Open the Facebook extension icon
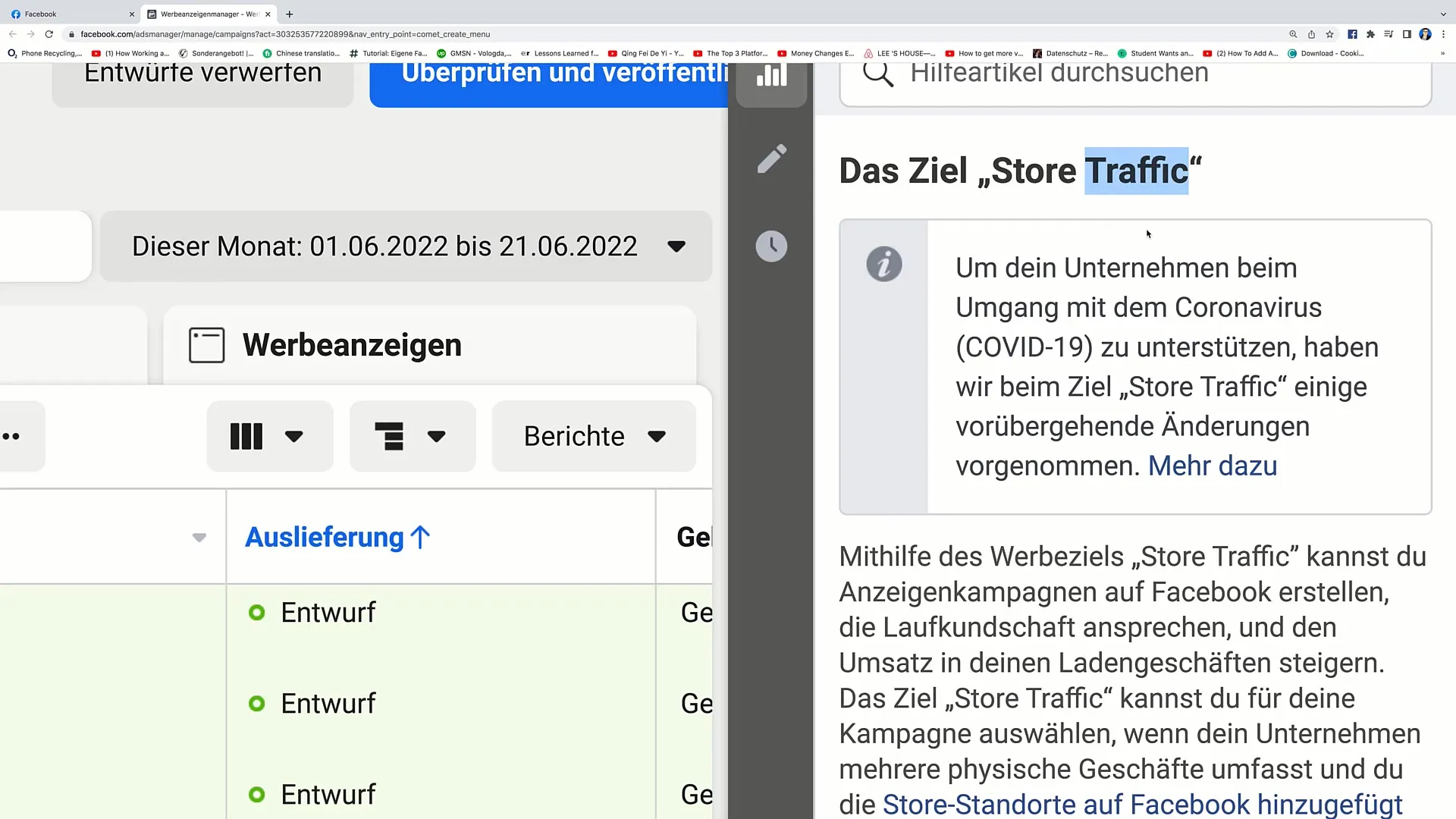 1352,34
